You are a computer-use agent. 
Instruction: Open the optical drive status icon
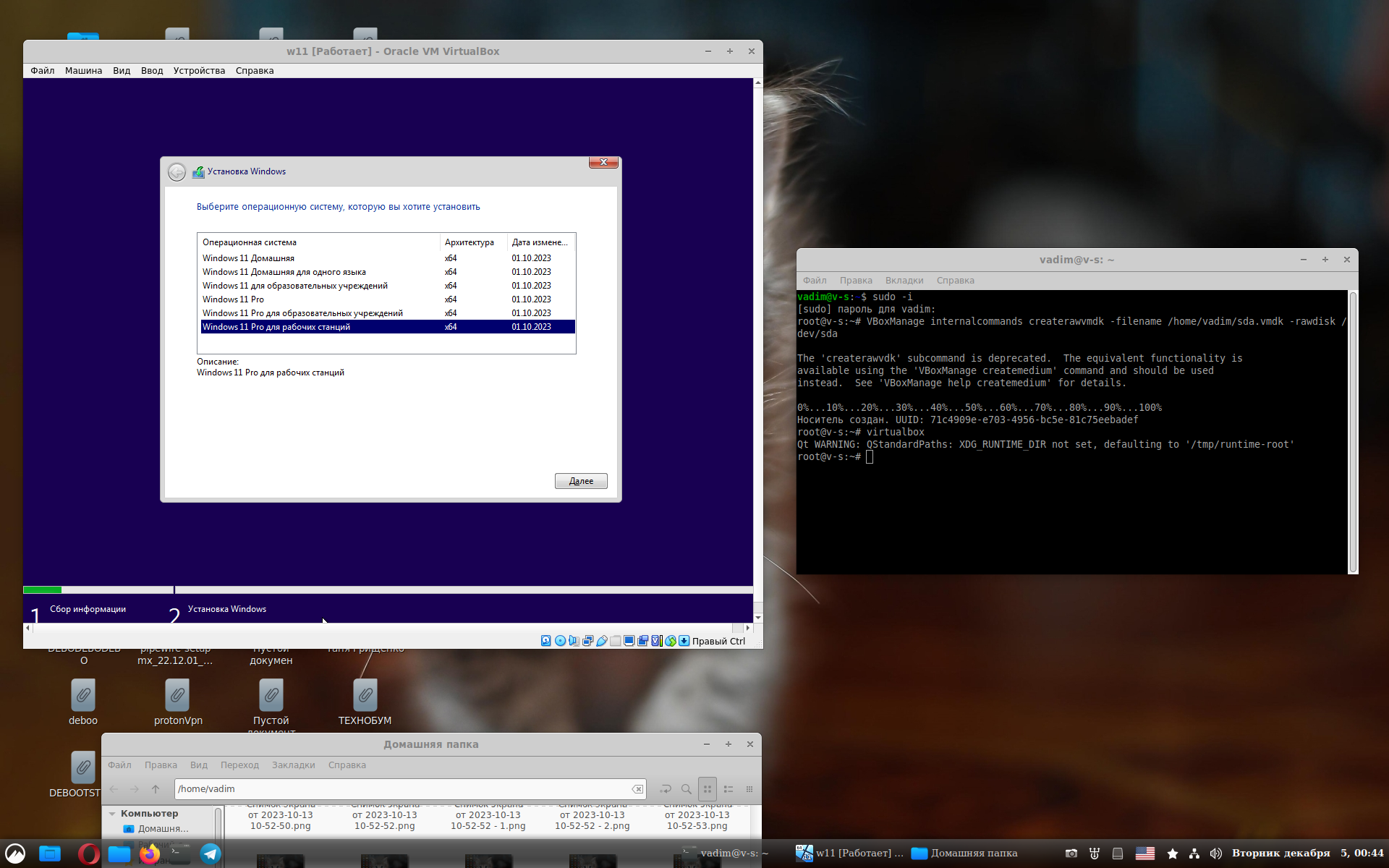[560, 641]
